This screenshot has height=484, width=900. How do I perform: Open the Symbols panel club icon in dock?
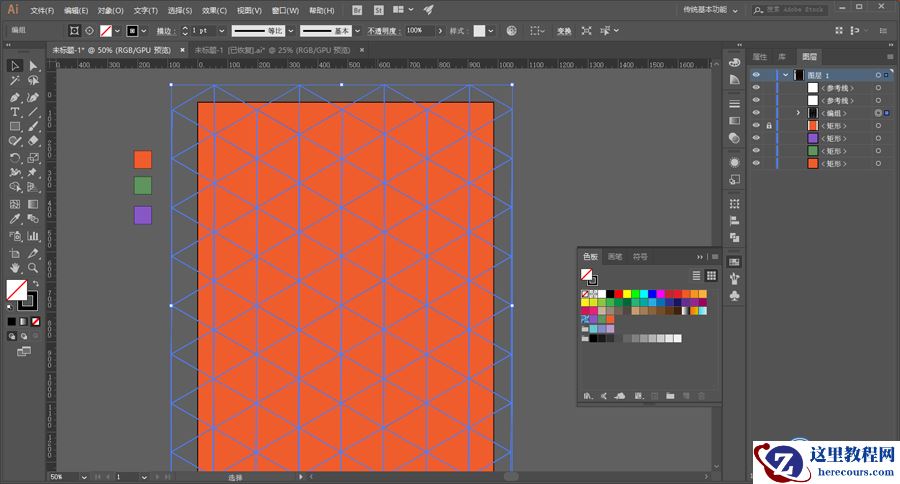point(734,296)
